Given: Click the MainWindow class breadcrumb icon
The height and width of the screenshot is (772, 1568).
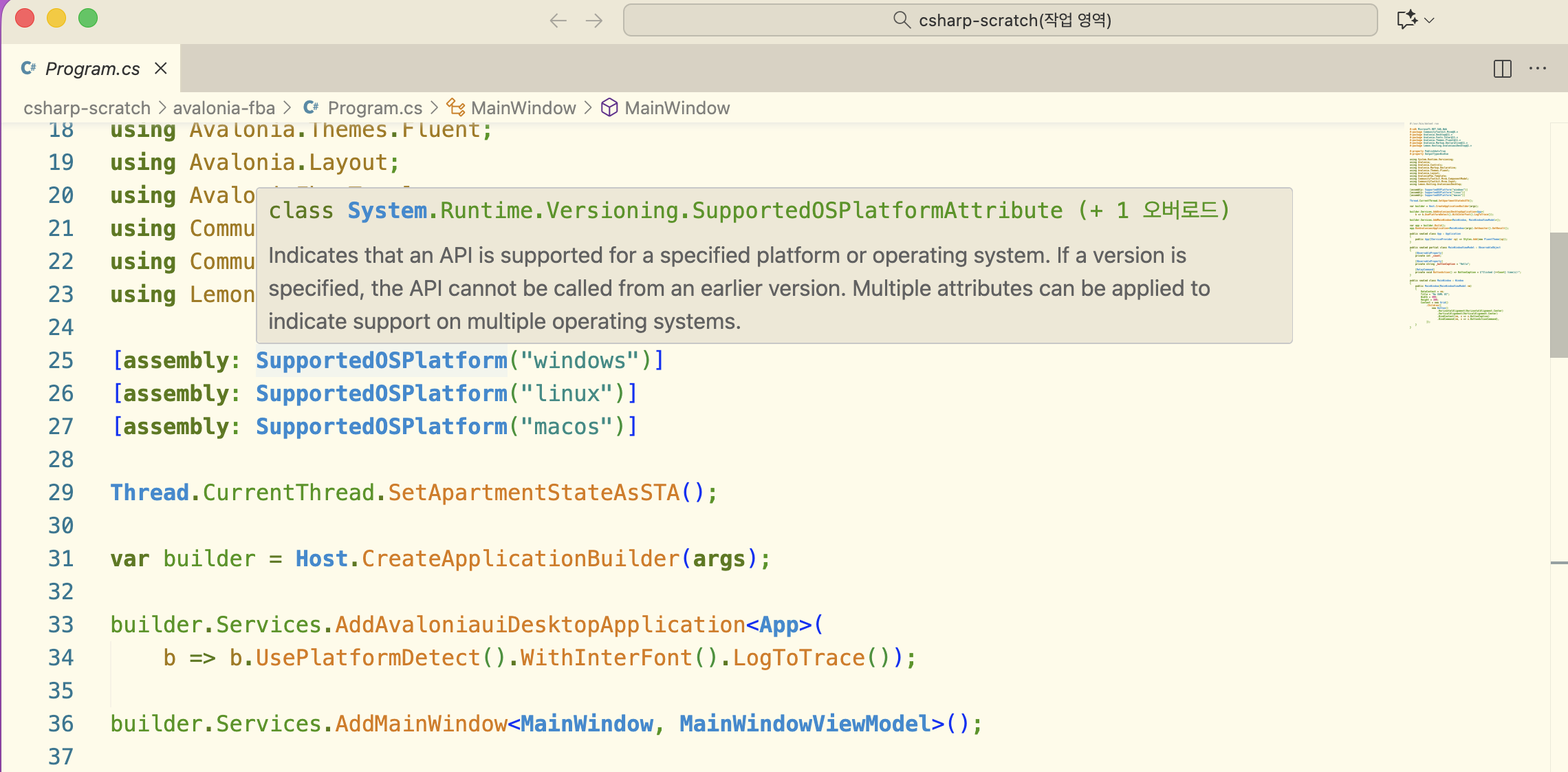Looking at the screenshot, I should [455, 107].
